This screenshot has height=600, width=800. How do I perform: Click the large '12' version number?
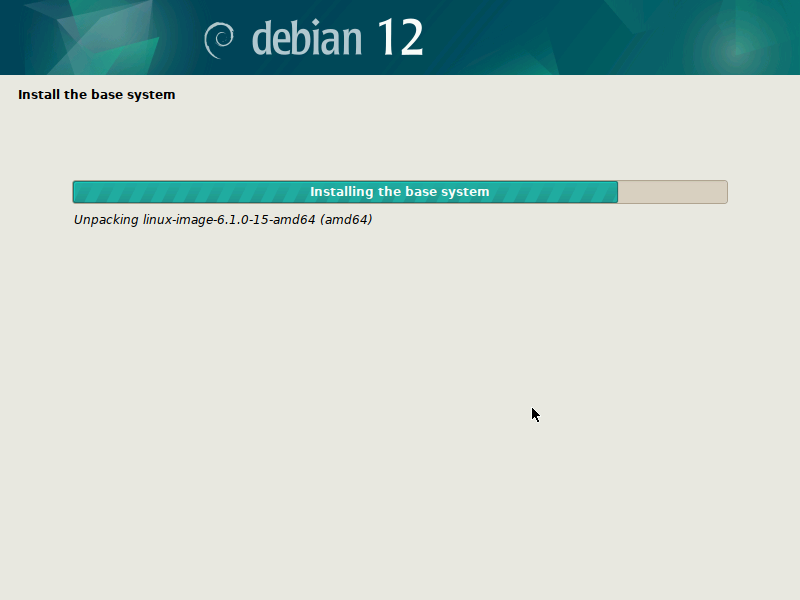point(400,37)
